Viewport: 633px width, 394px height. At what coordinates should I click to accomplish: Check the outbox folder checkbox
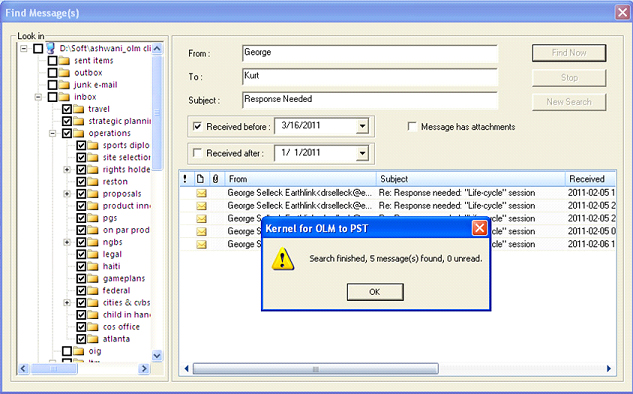(52, 73)
